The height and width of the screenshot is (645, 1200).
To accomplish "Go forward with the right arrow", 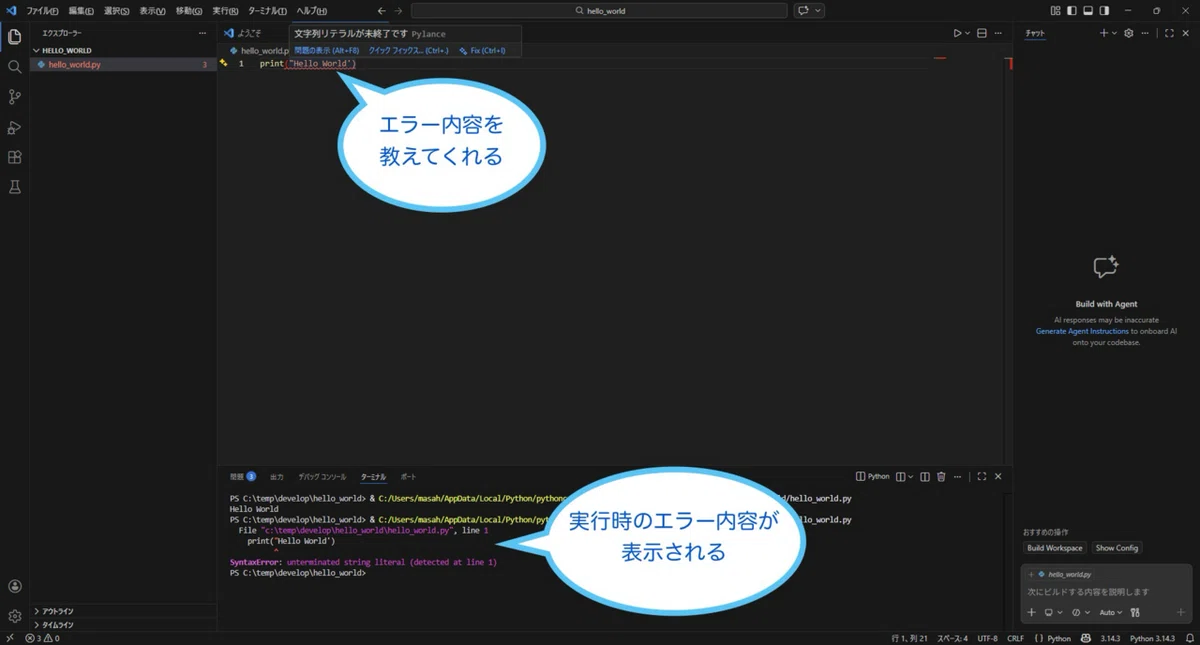I will click(x=399, y=10).
